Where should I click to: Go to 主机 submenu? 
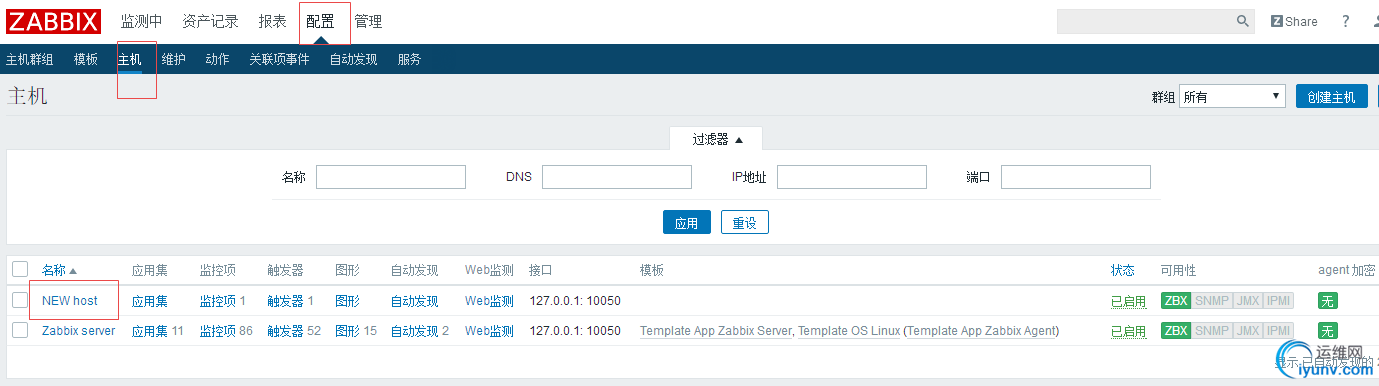click(x=130, y=59)
